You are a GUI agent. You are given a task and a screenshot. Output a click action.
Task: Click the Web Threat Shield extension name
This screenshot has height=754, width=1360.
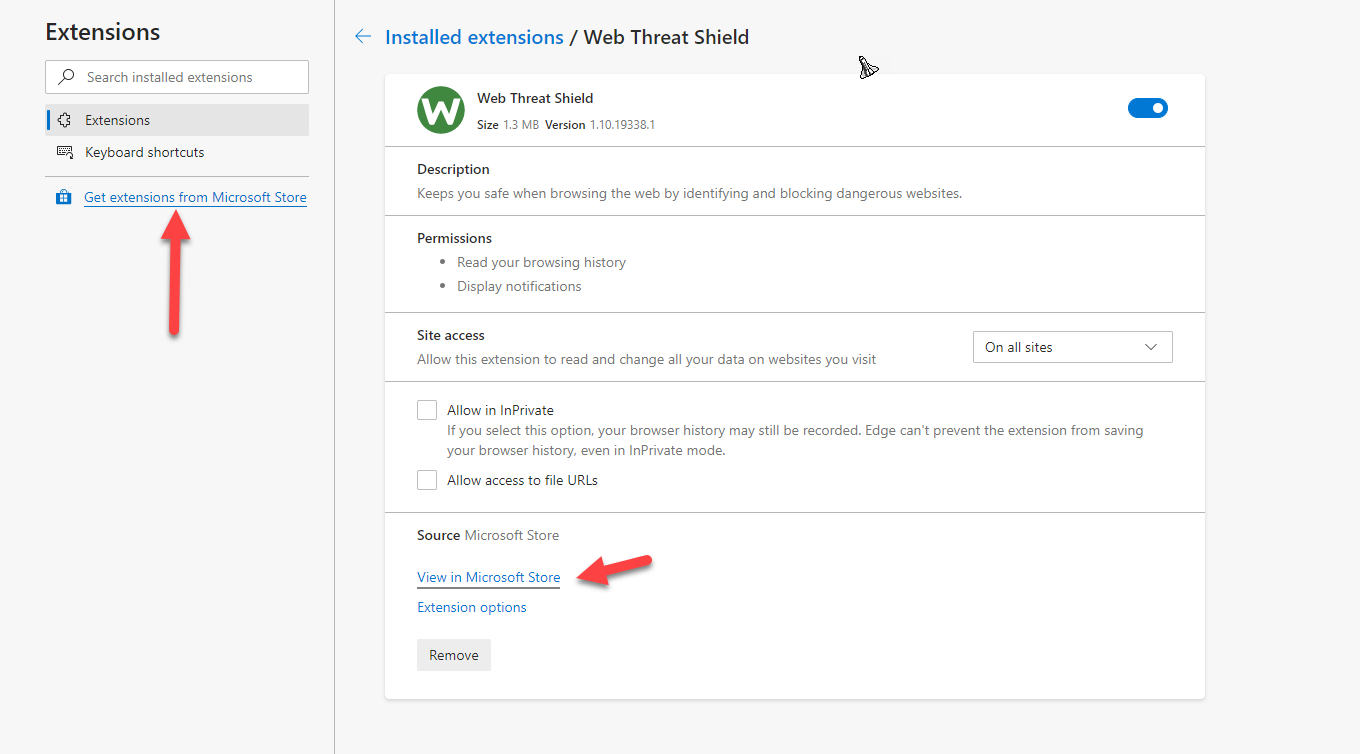point(535,98)
